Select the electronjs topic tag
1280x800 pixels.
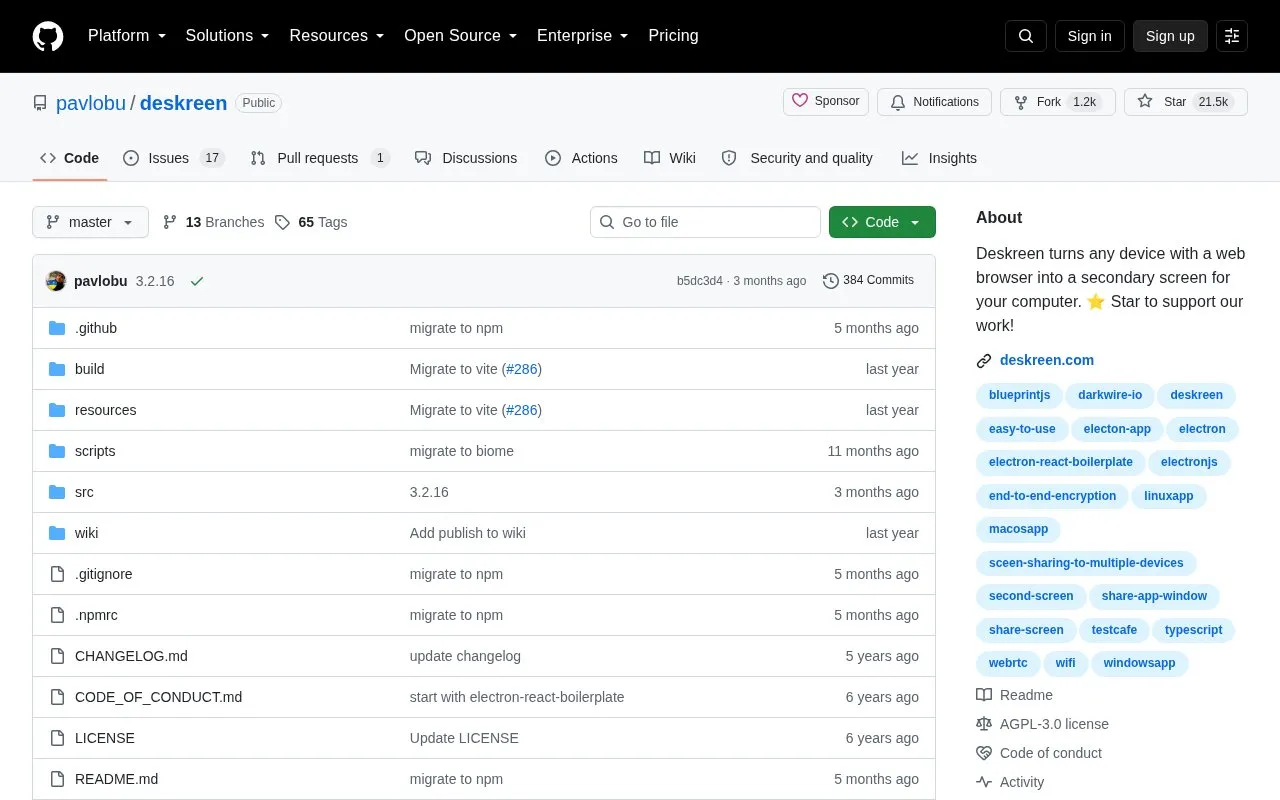point(1189,462)
